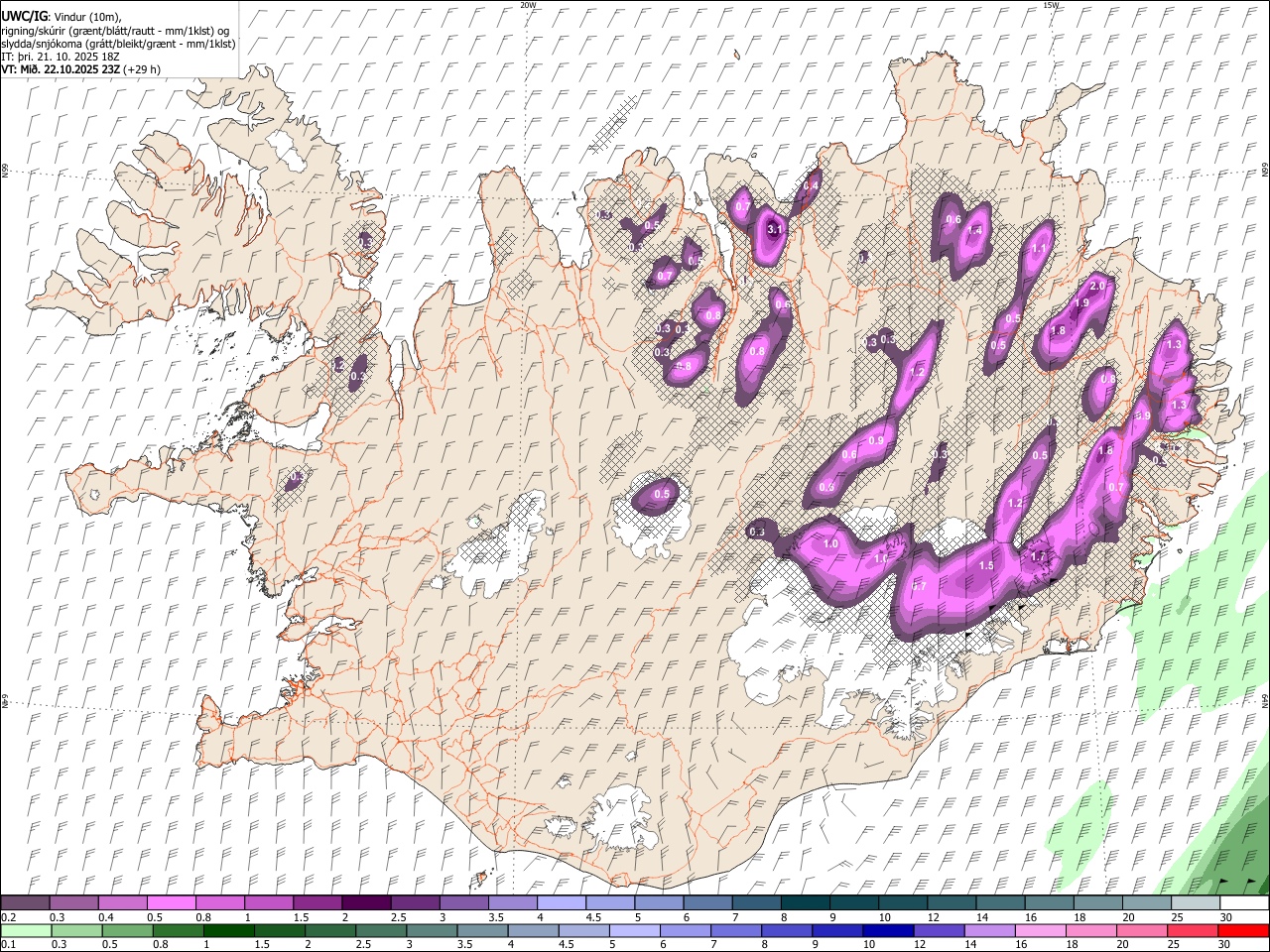The image size is (1270, 952).
Task: Pick the light pink rain swatch for 16–18
Action: coord(1041,930)
